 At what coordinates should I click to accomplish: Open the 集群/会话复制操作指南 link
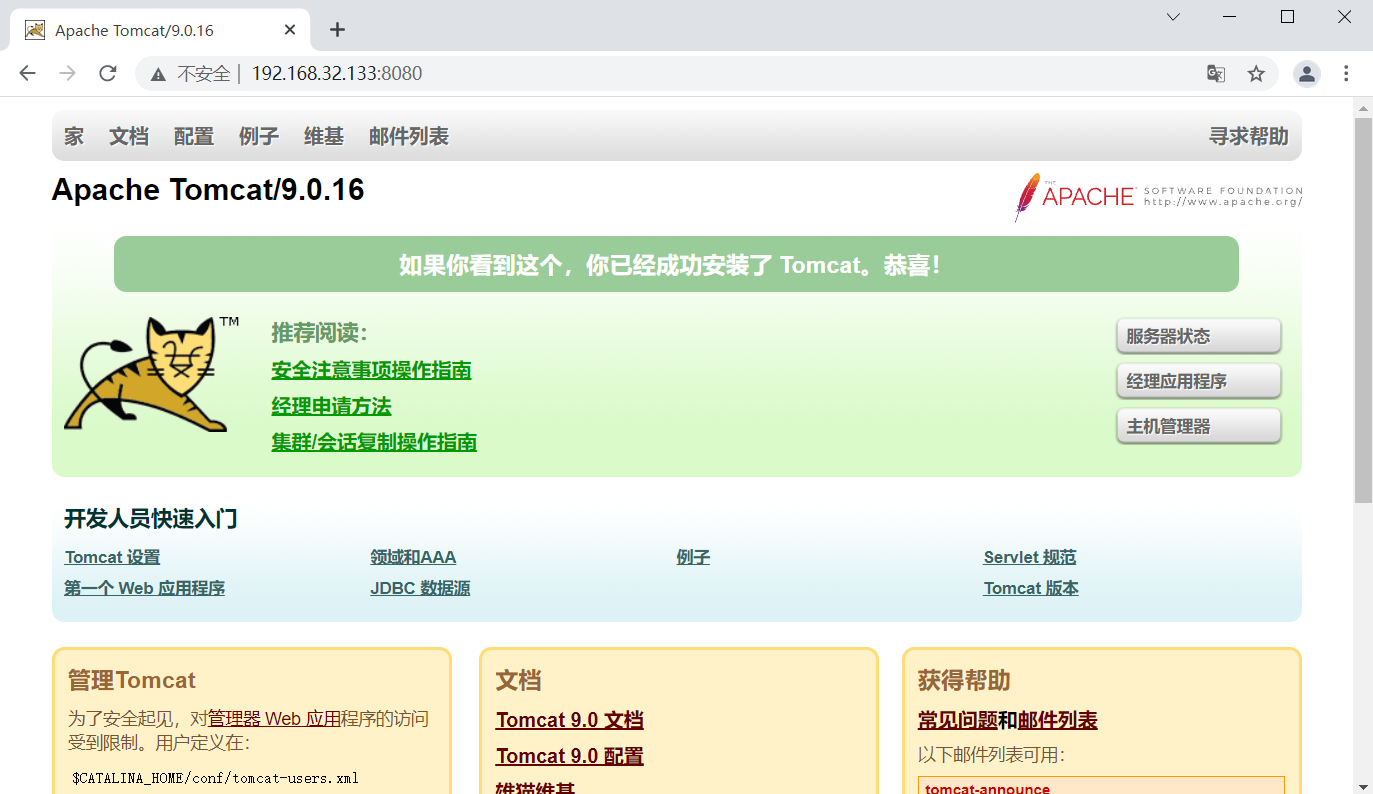point(374,441)
